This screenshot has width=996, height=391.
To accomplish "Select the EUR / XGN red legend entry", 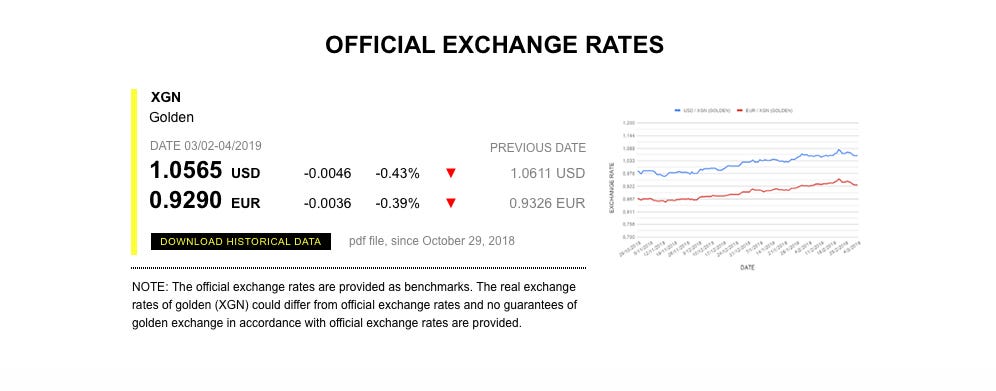I will click(764, 110).
